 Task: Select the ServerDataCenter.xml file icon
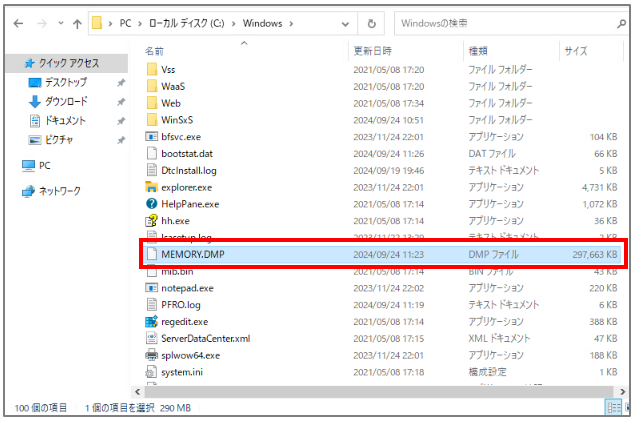click(151, 338)
